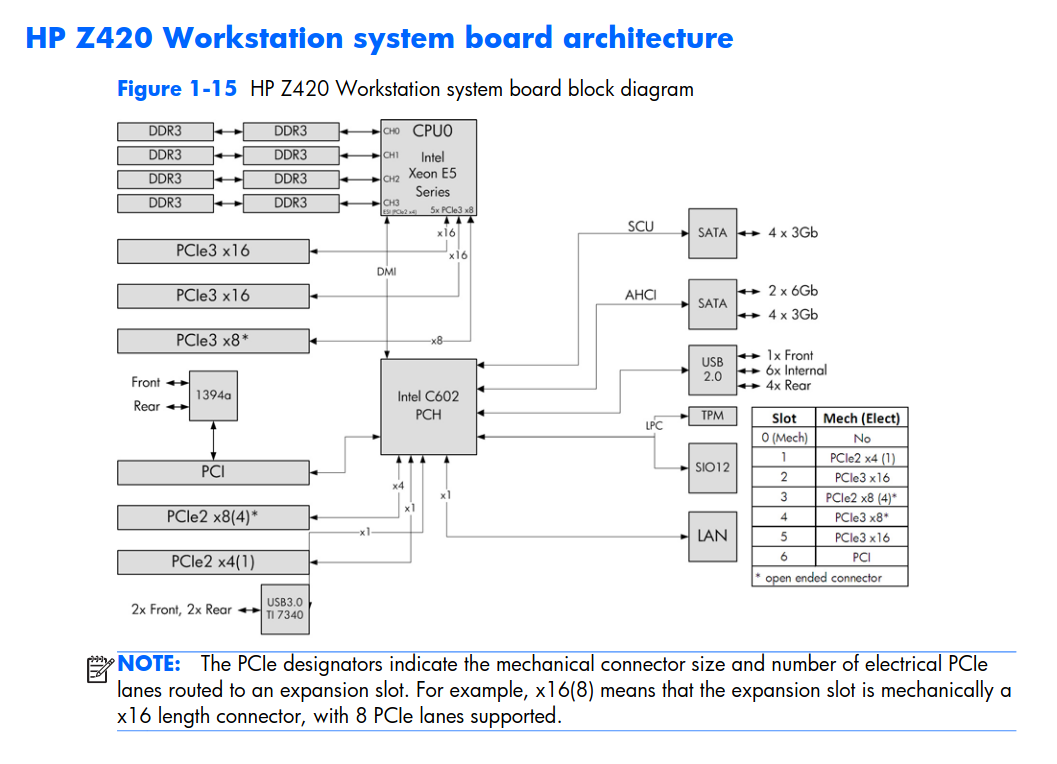The image size is (1057, 764).
Task: Click the 'x8' lane label beside the PCIe3 x8* block
Action: coord(437,341)
